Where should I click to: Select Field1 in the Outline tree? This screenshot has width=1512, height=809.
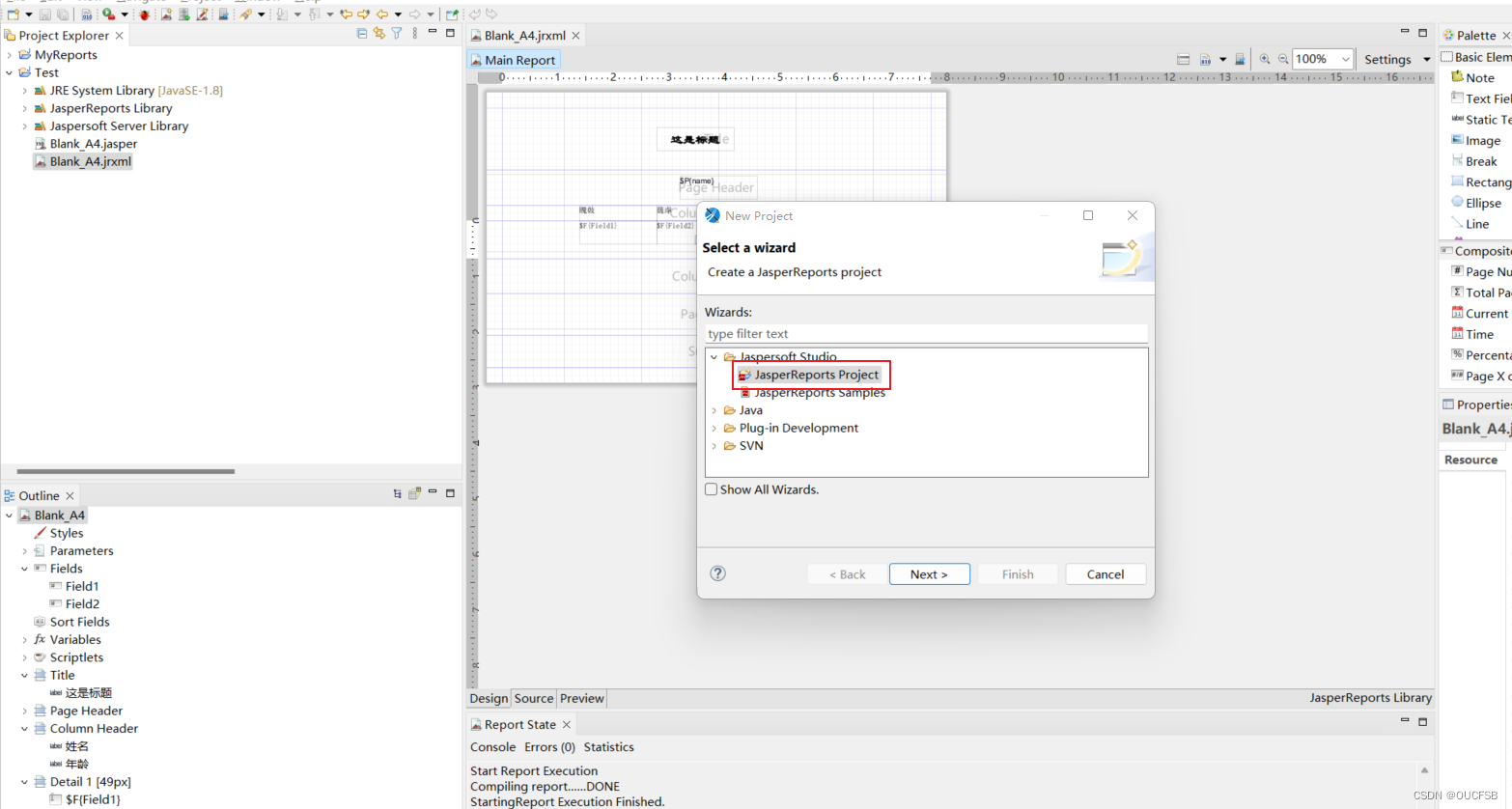click(x=74, y=586)
